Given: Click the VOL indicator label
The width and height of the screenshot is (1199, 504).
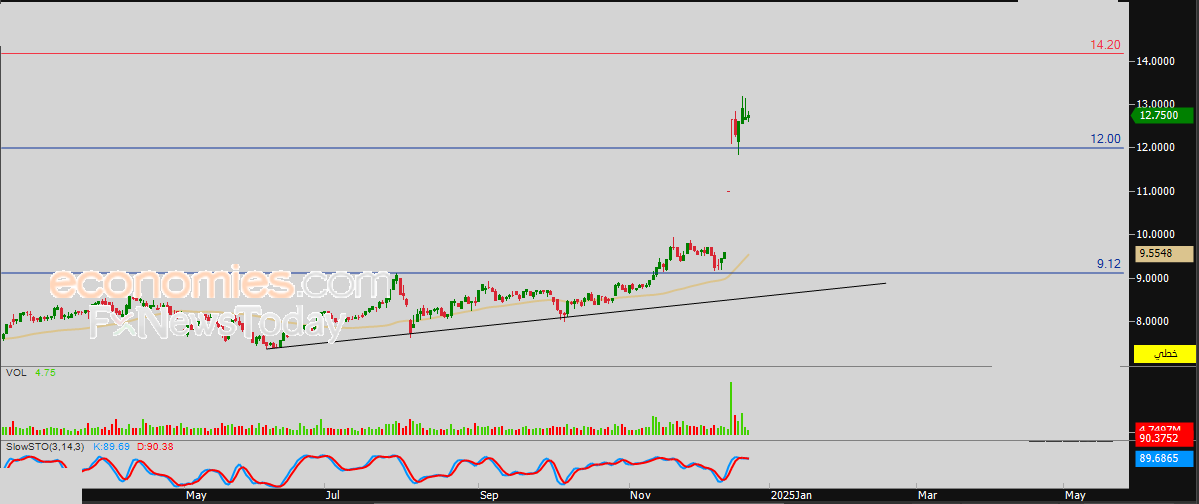Looking at the screenshot, I should click(x=16, y=372).
